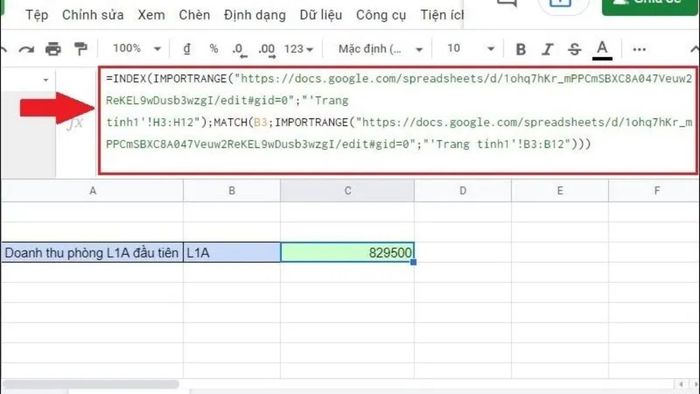Toggle bold formatting

point(521,49)
